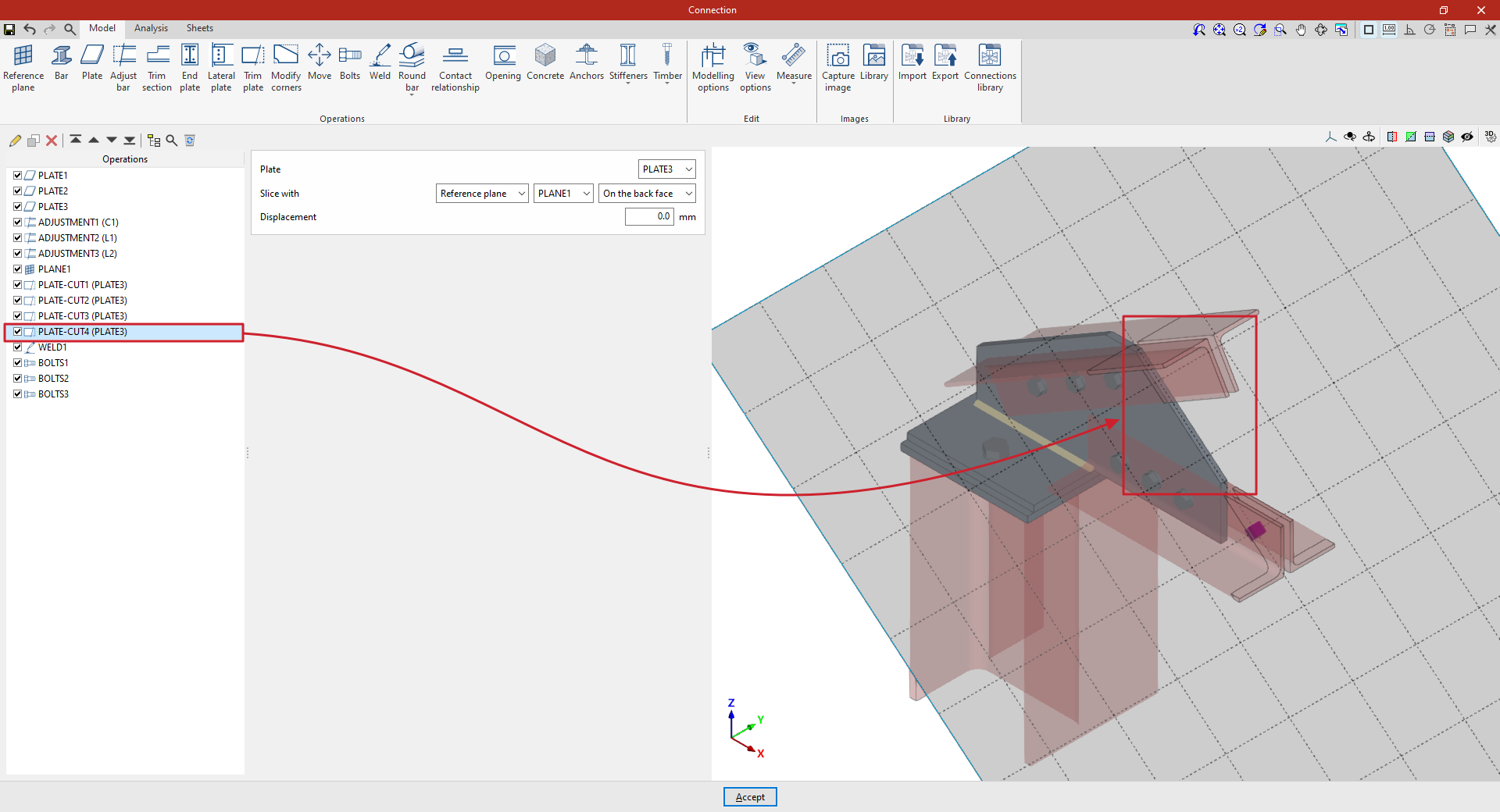The image size is (1500, 812).
Task: Select PLATE-CUT2 (PLATE3) in operations list
Action: (x=82, y=301)
